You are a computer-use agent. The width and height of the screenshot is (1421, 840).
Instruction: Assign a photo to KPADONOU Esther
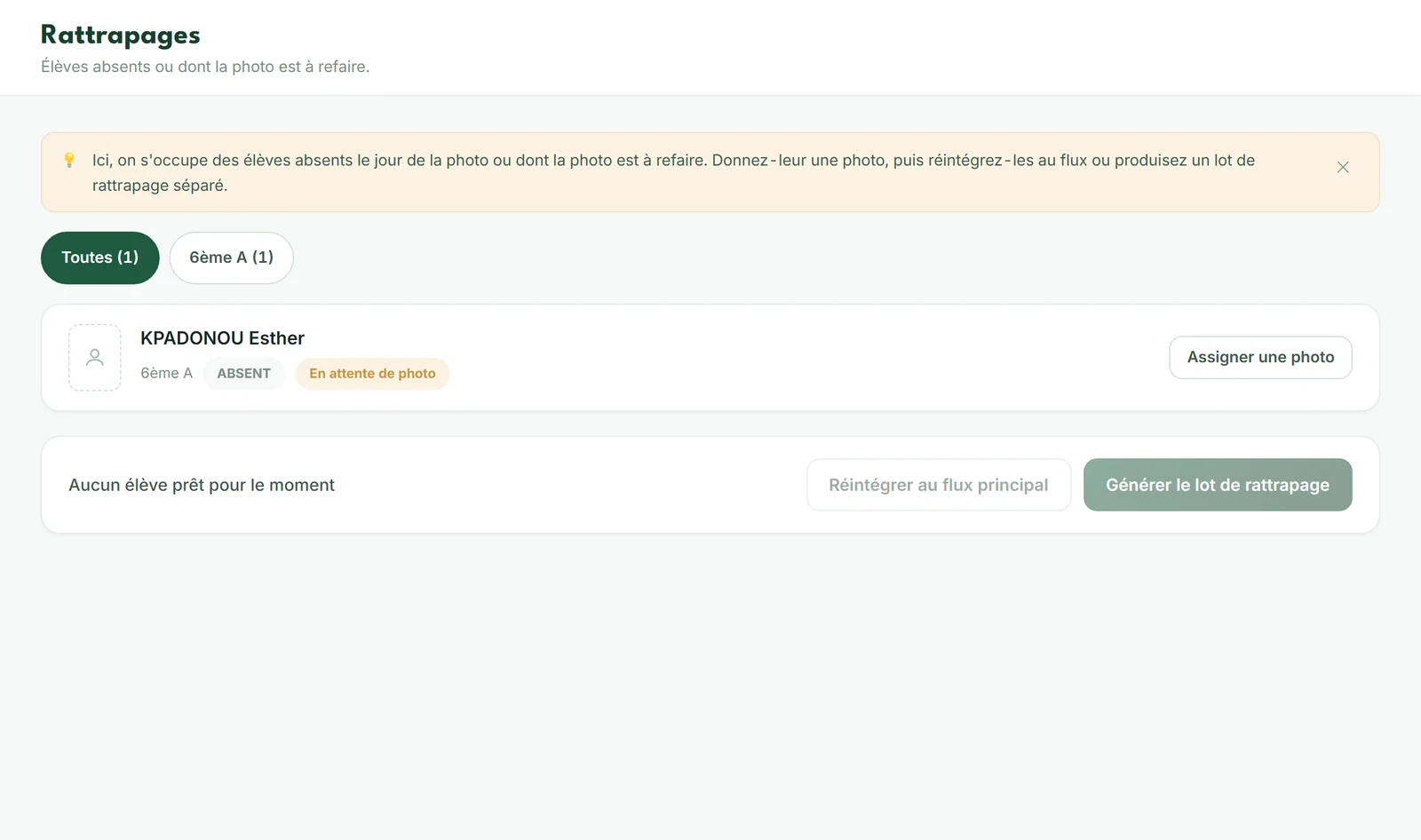[1260, 357]
